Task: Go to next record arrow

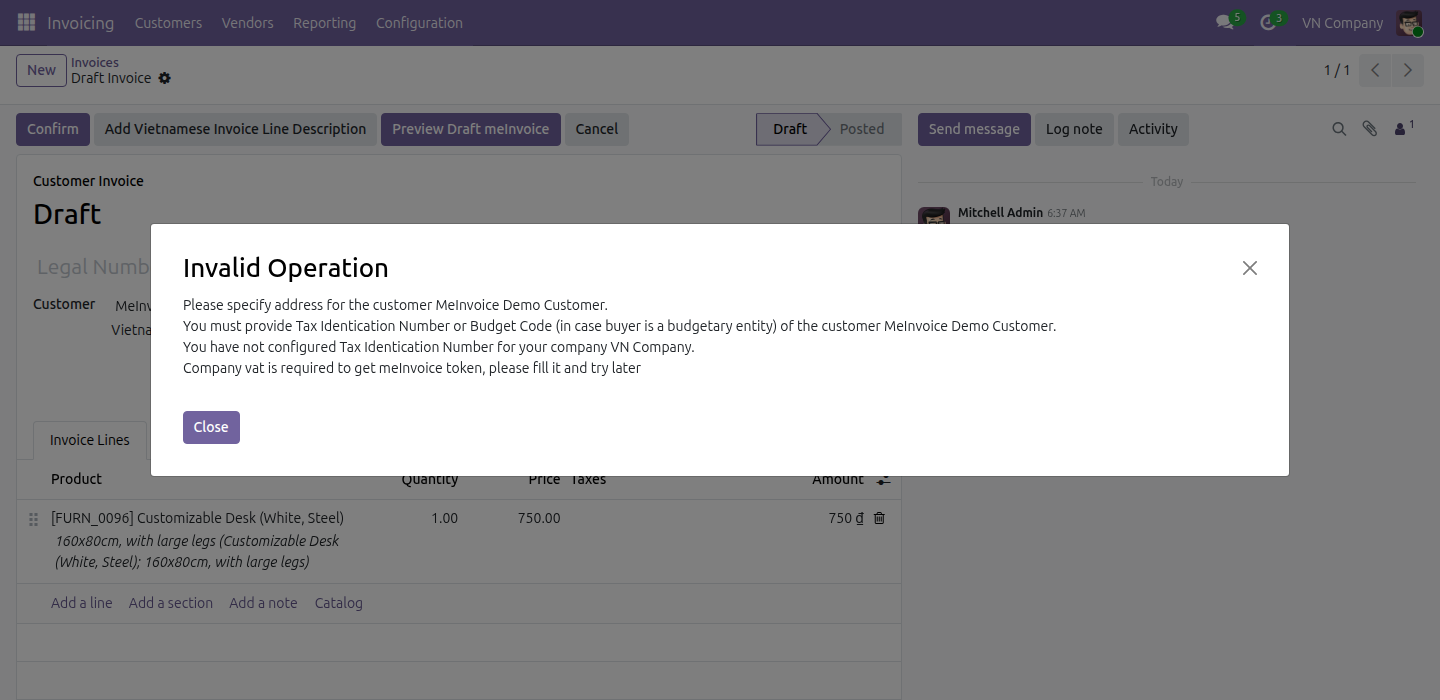Action: [x=1408, y=70]
